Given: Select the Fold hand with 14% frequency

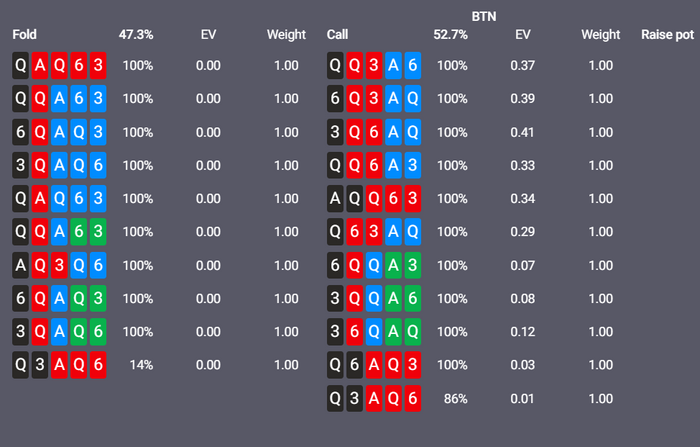Looking at the screenshot, I should click(59, 365).
